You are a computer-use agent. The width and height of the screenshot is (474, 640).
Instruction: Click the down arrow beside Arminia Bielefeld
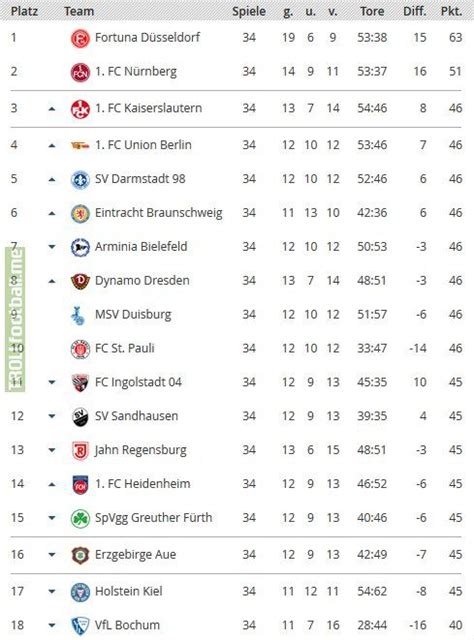tap(51, 247)
